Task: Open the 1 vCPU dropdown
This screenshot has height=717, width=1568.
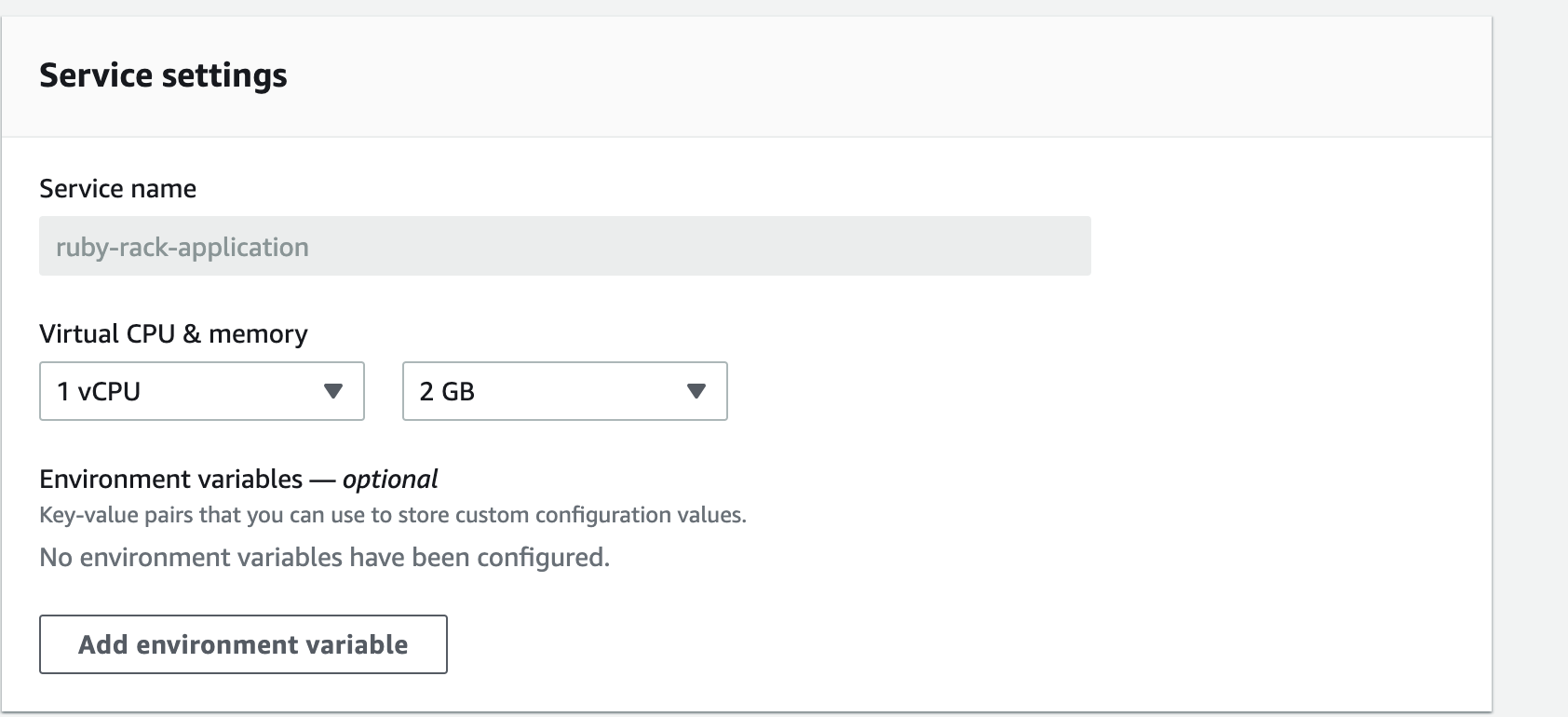Action: 201,391
